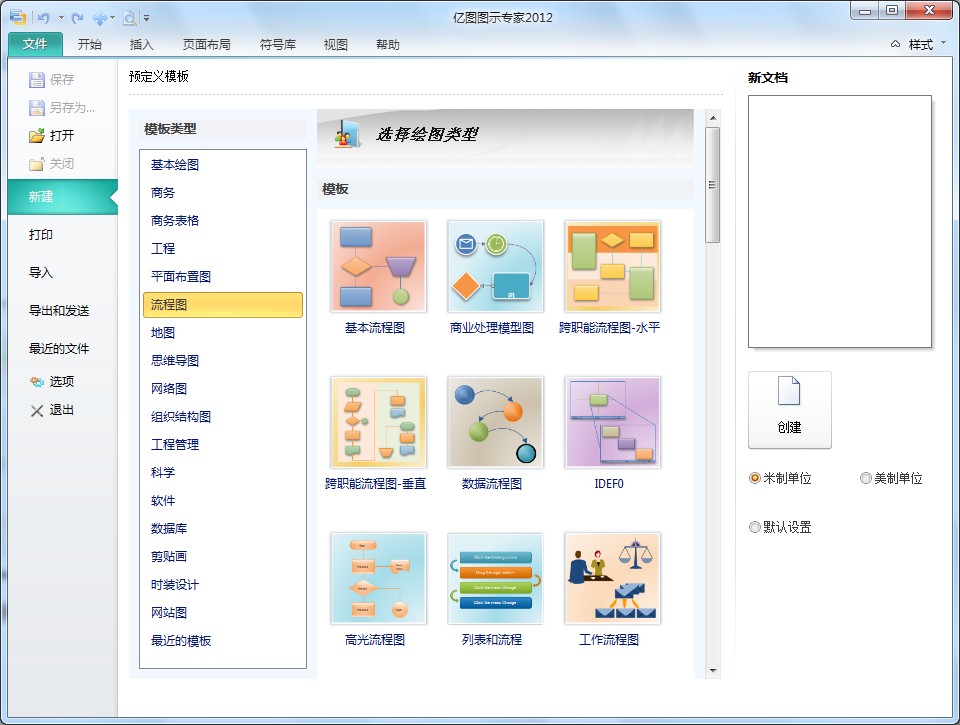Image resolution: width=960 pixels, height=725 pixels.
Task: Select the 默认设置 radio button
Action: point(753,527)
